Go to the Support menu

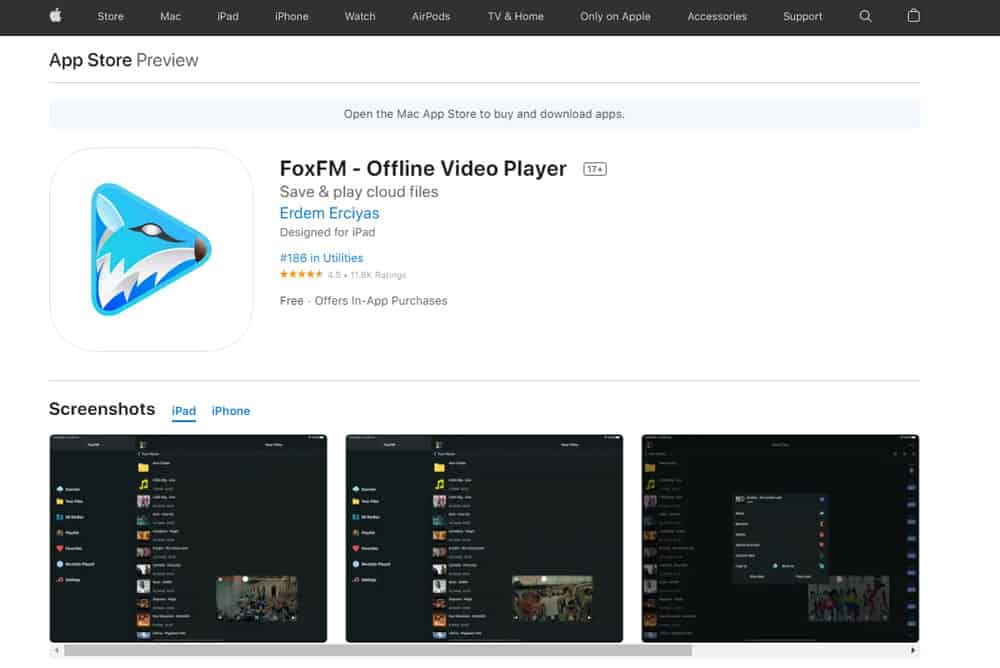coord(803,16)
